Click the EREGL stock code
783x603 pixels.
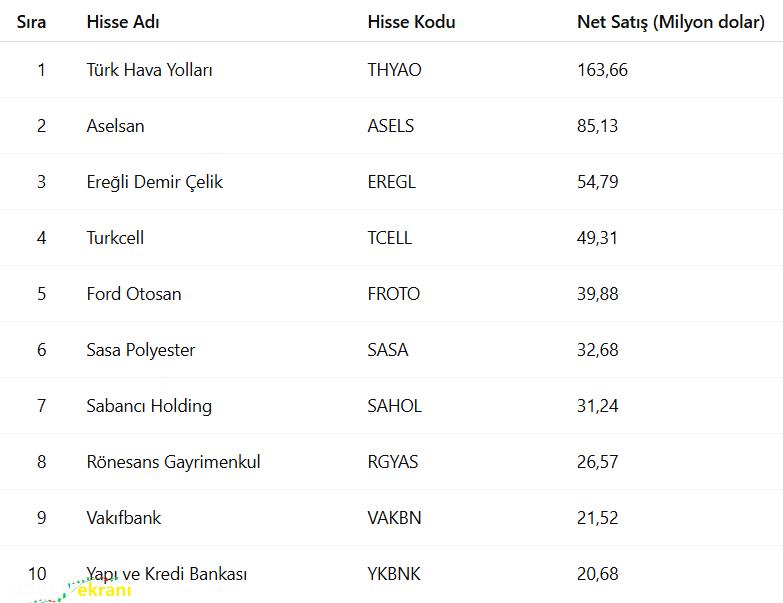click(x=391, y=182)
